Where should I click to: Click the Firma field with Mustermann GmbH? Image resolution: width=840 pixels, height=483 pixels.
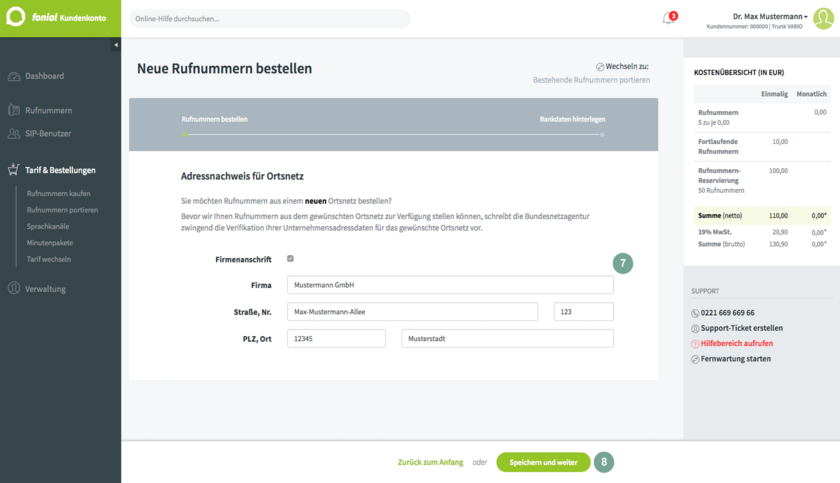click(450, 285)
